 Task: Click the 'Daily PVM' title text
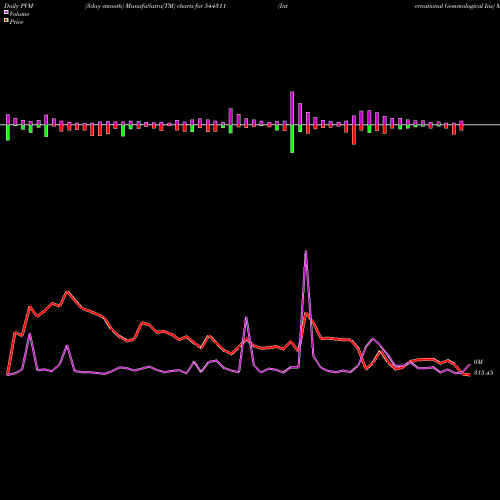[19, 6]
